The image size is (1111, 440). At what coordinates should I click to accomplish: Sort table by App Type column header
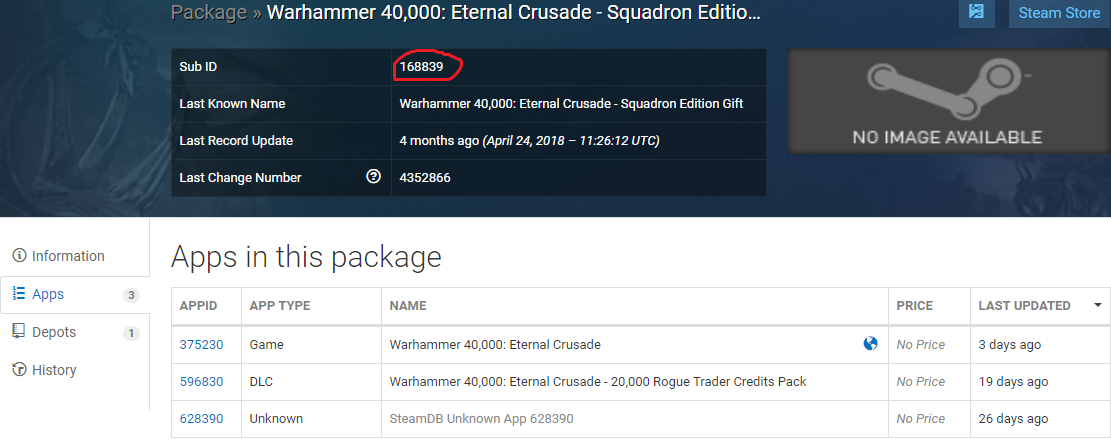coord(280,305)
